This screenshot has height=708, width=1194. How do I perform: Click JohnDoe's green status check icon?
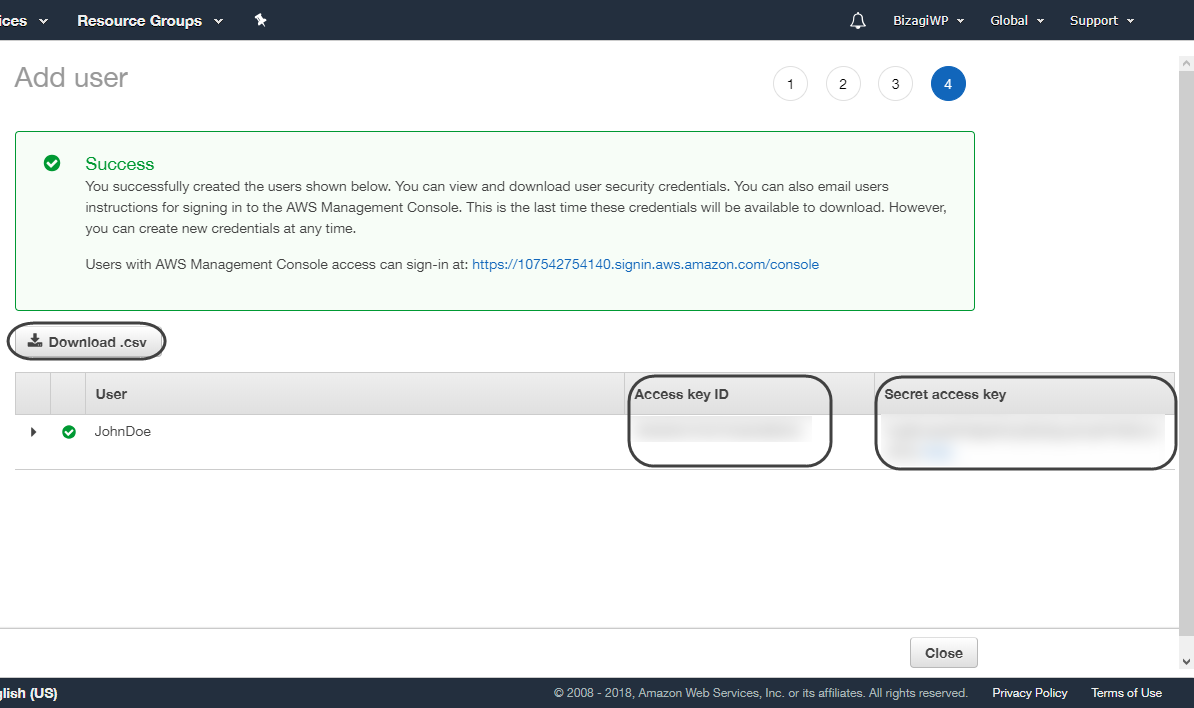[x=69, y=432]
